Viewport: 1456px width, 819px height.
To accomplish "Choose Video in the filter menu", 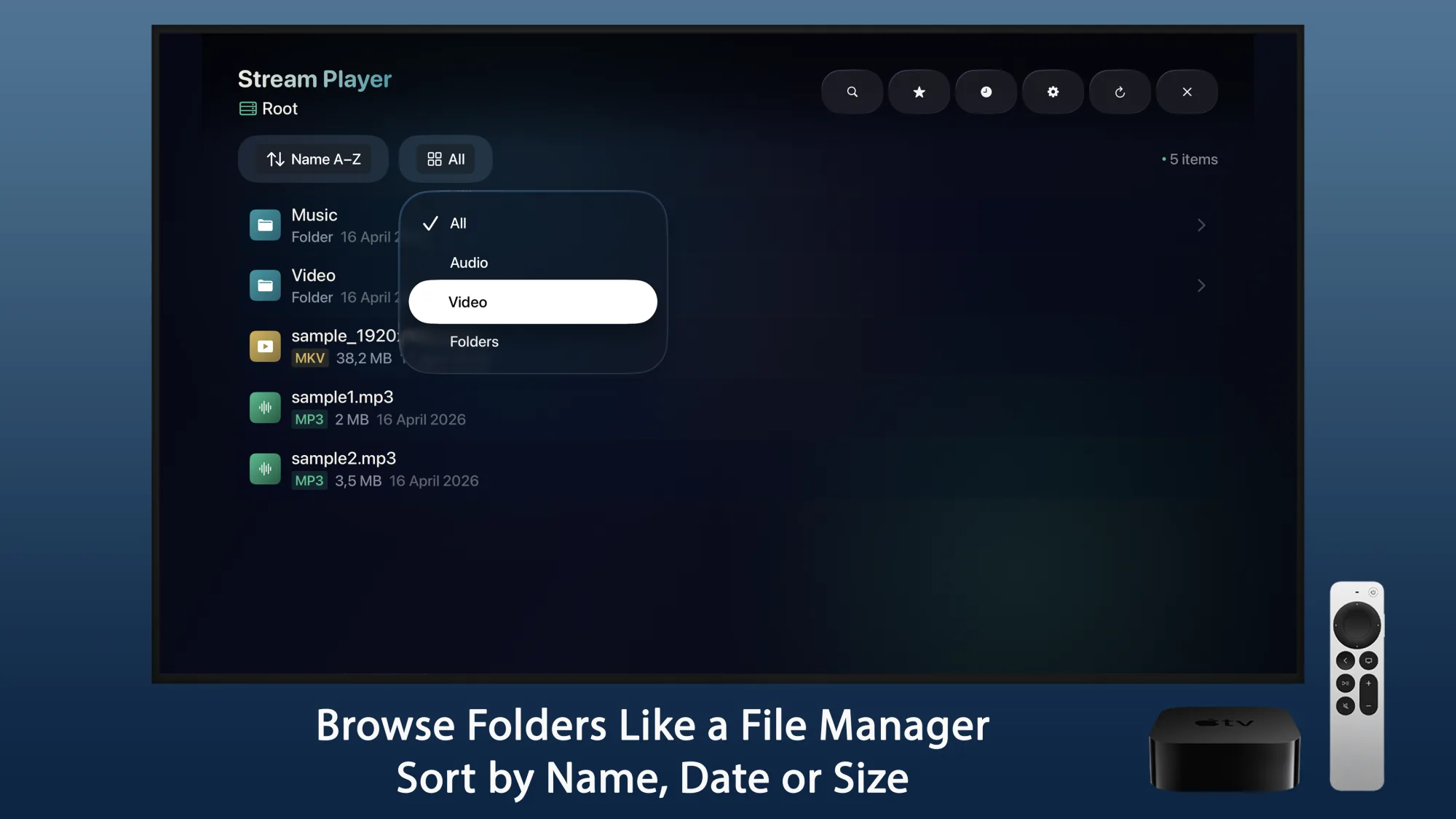I will click(533, 302).
